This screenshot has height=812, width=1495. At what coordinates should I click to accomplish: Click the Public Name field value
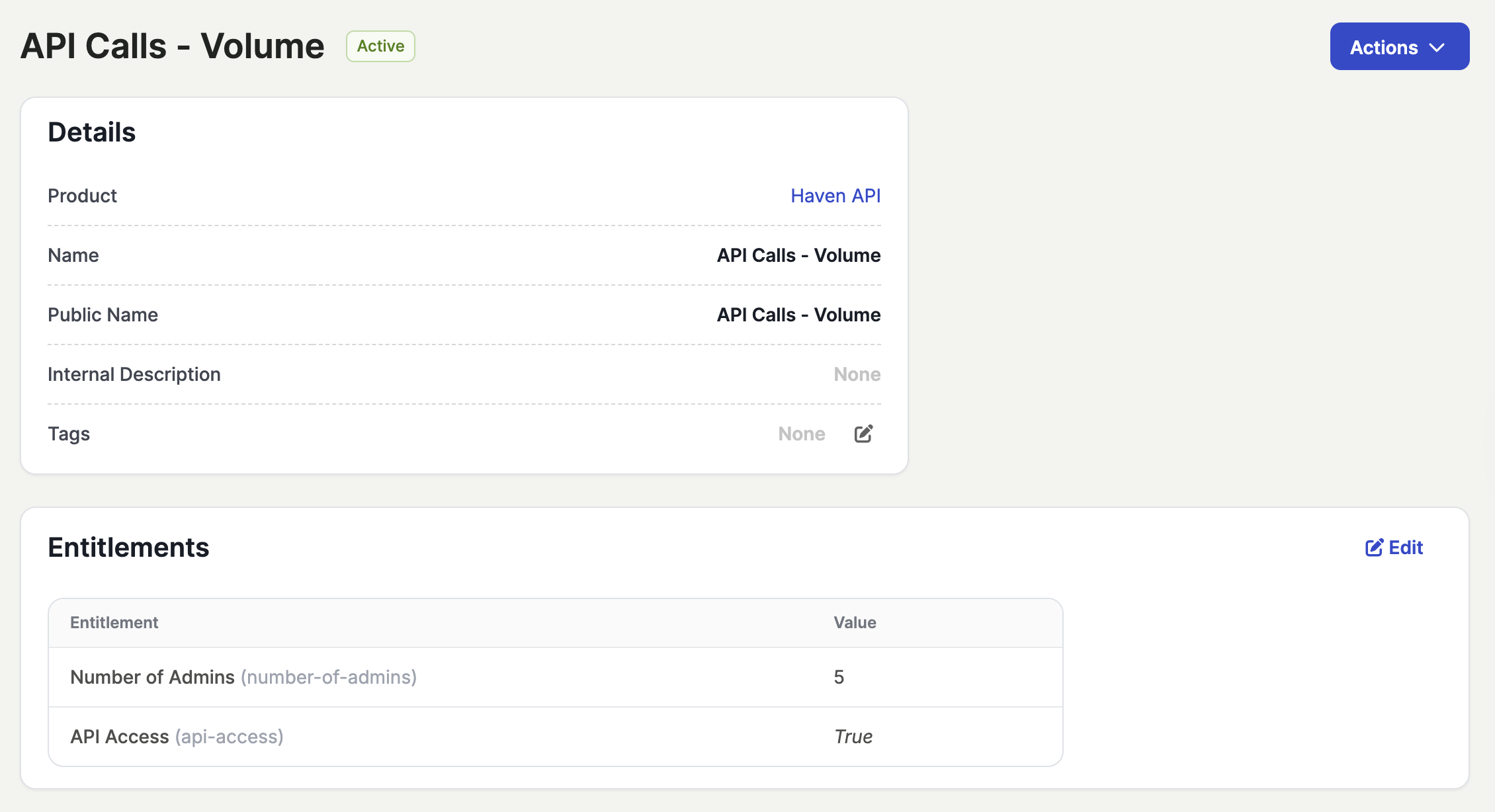pyautogui.click(x=798, y=315)
